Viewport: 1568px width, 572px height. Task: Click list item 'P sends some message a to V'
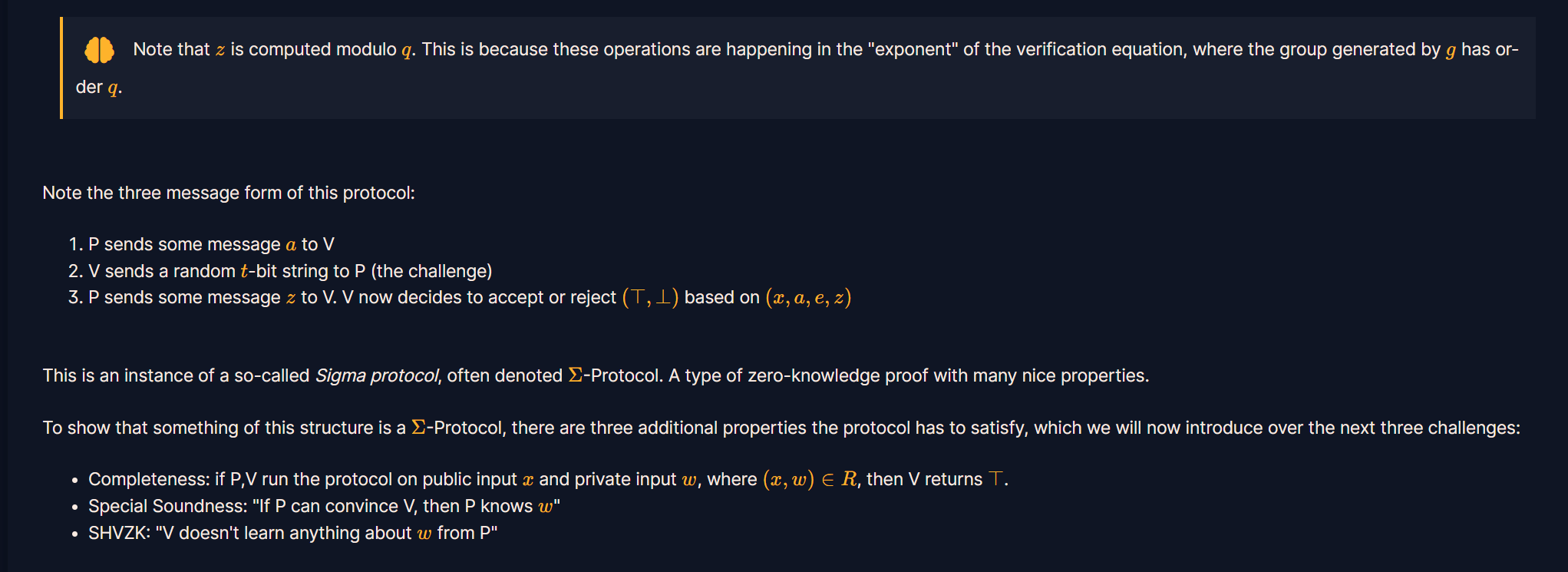(x=211, y=244)
